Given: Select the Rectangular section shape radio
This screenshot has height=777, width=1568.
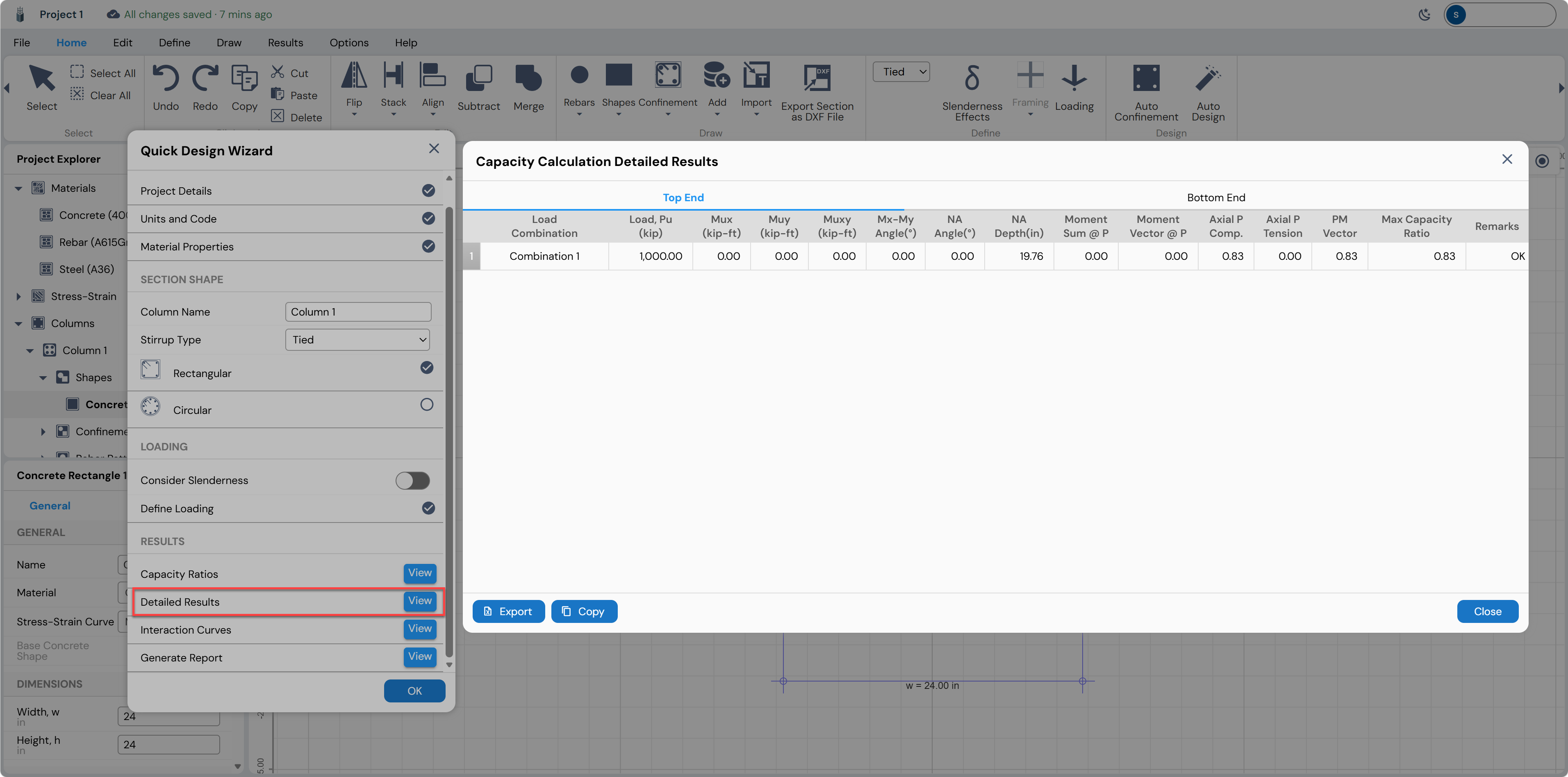Looking at the screenshot, I should tap(427, 368).
